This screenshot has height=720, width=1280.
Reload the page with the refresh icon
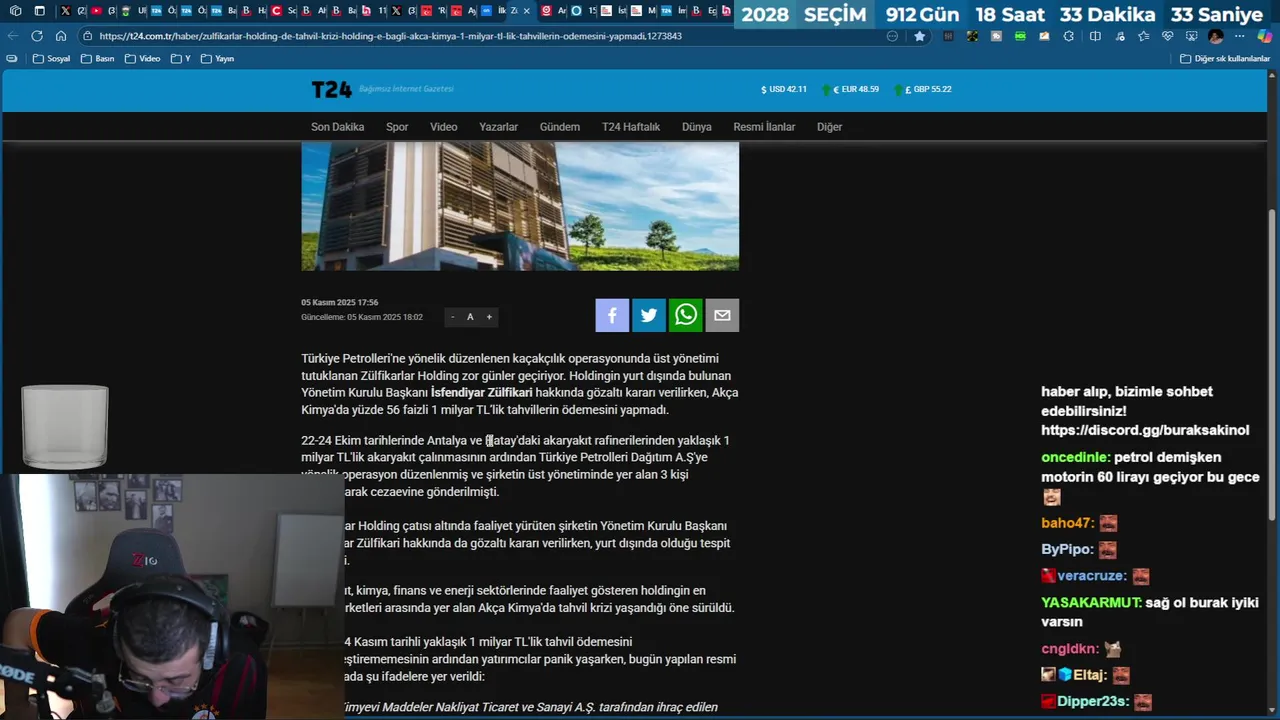point(37,36)
